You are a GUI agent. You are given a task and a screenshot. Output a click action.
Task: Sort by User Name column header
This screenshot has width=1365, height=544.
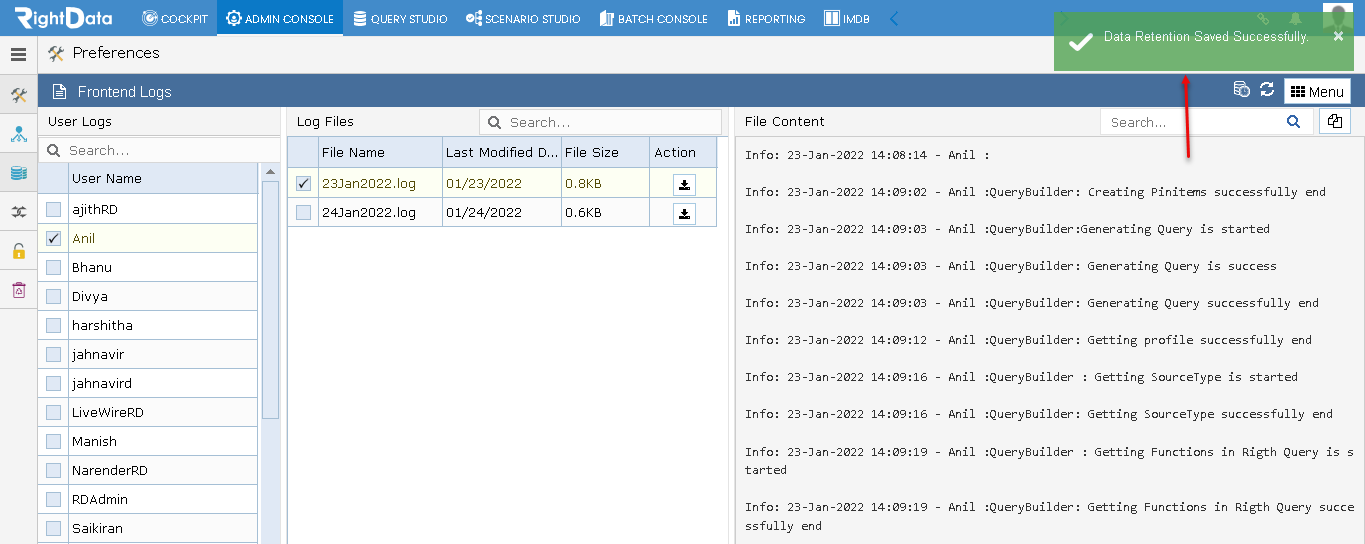click(163, 179)
